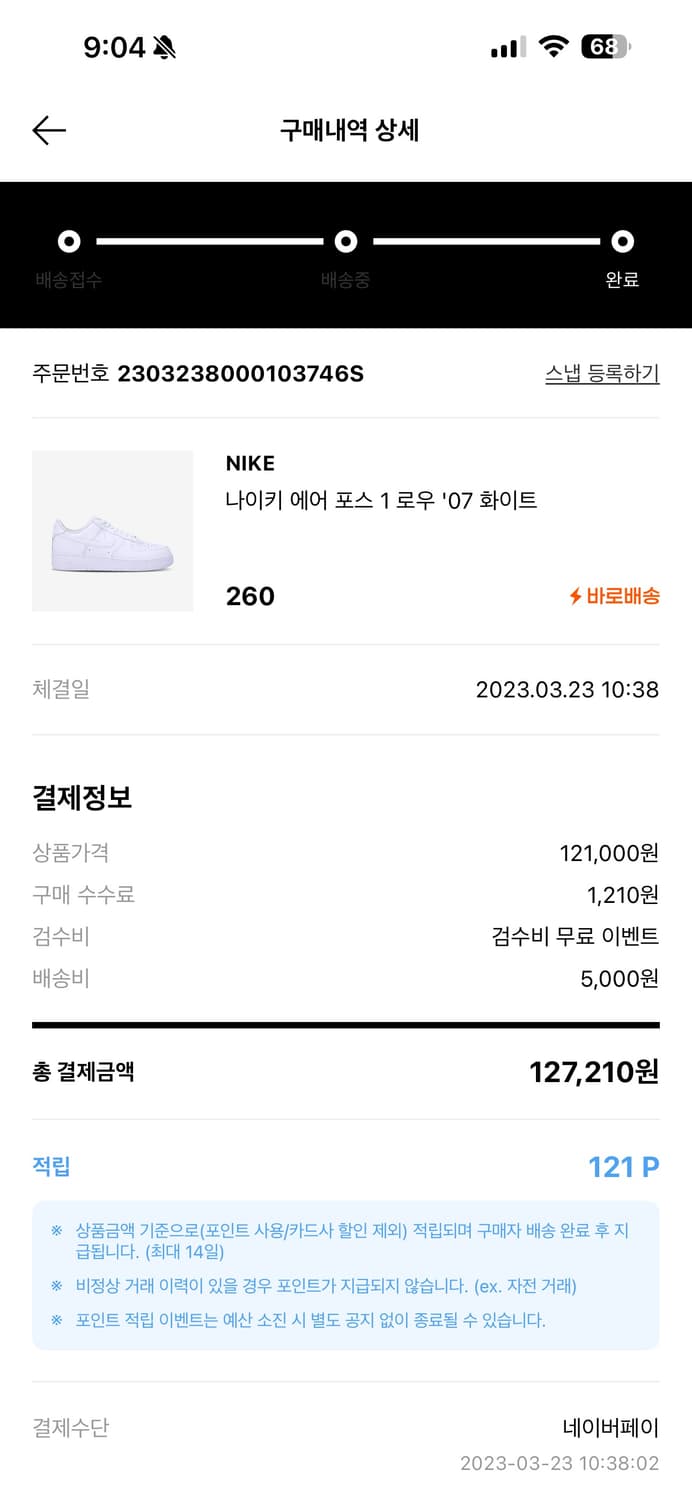Tap the back arrow icon
Viewport: 692px width, 1500px height.
pyautogui.click(x=48, y=130)
